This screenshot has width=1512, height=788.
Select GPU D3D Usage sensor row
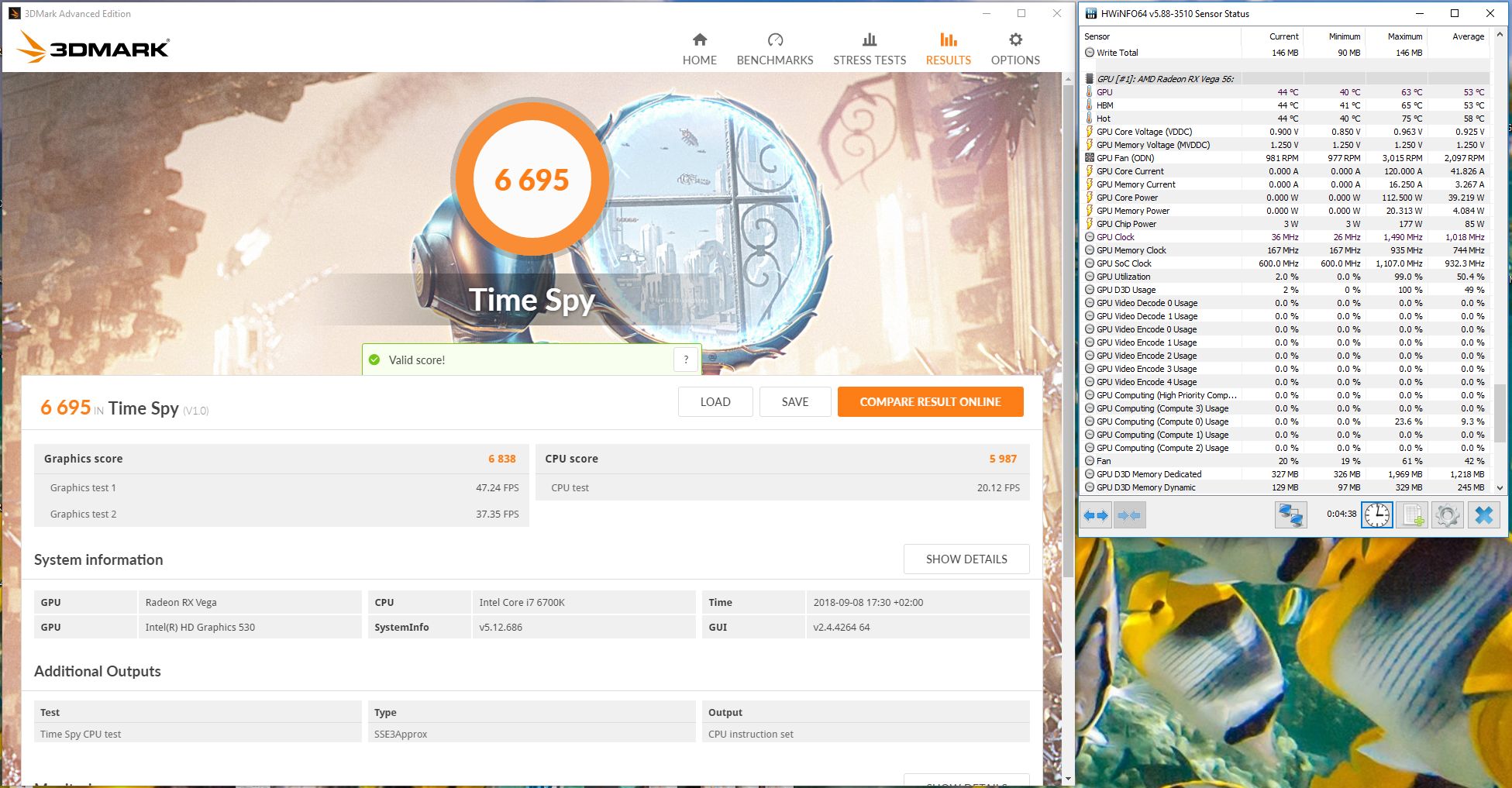1285,290
